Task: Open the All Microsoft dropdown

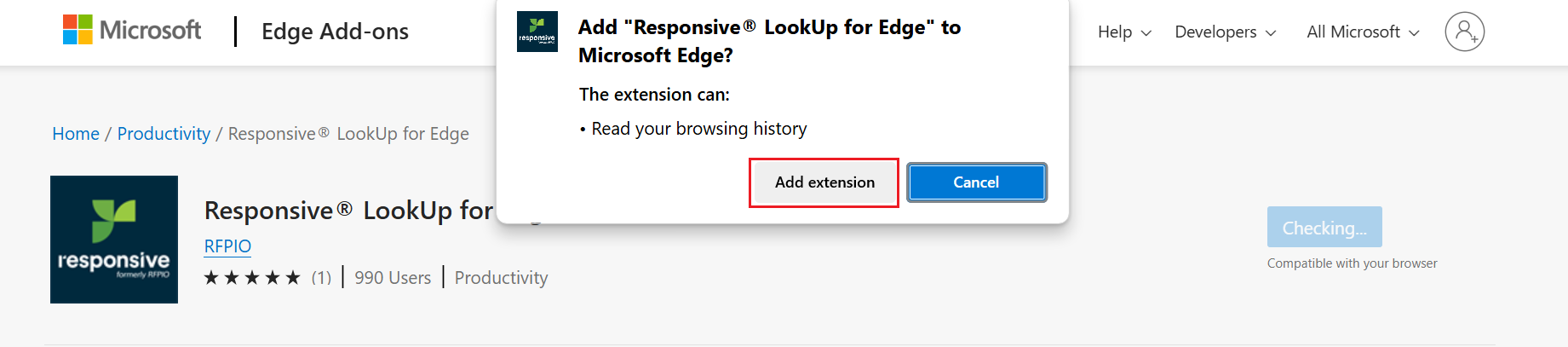Action: point(1364,32)
